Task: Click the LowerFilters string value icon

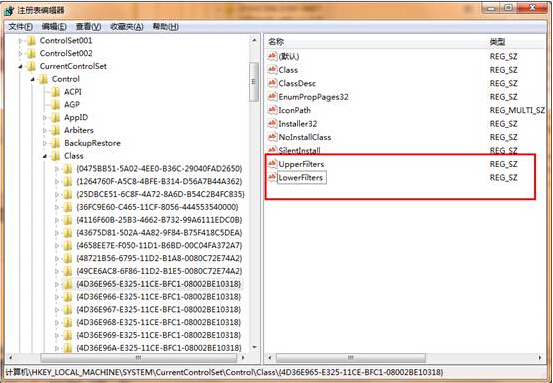Action: pos(272,177)
